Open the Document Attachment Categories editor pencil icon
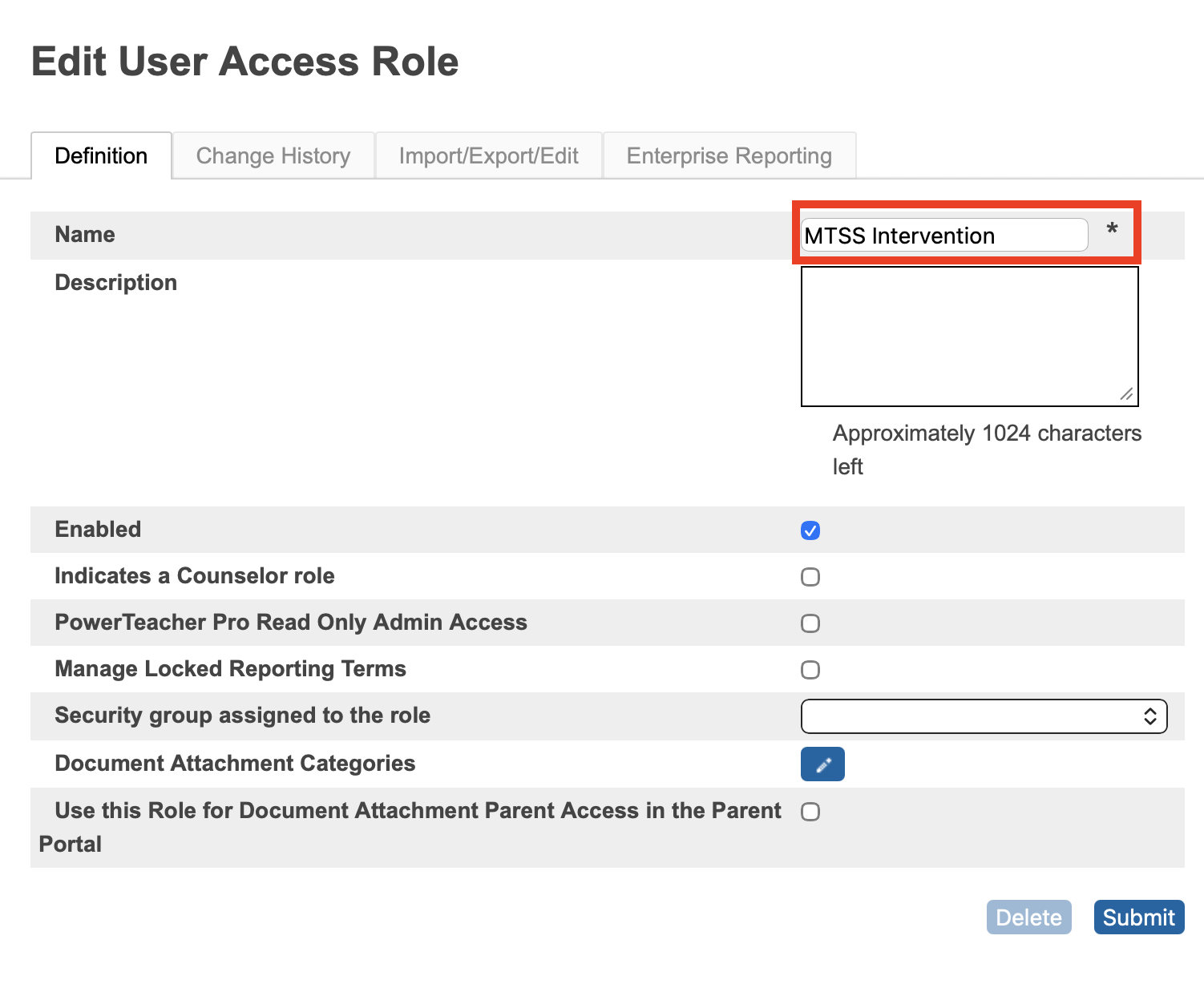This screenshot has width=1204, height=992. point(822,764)
